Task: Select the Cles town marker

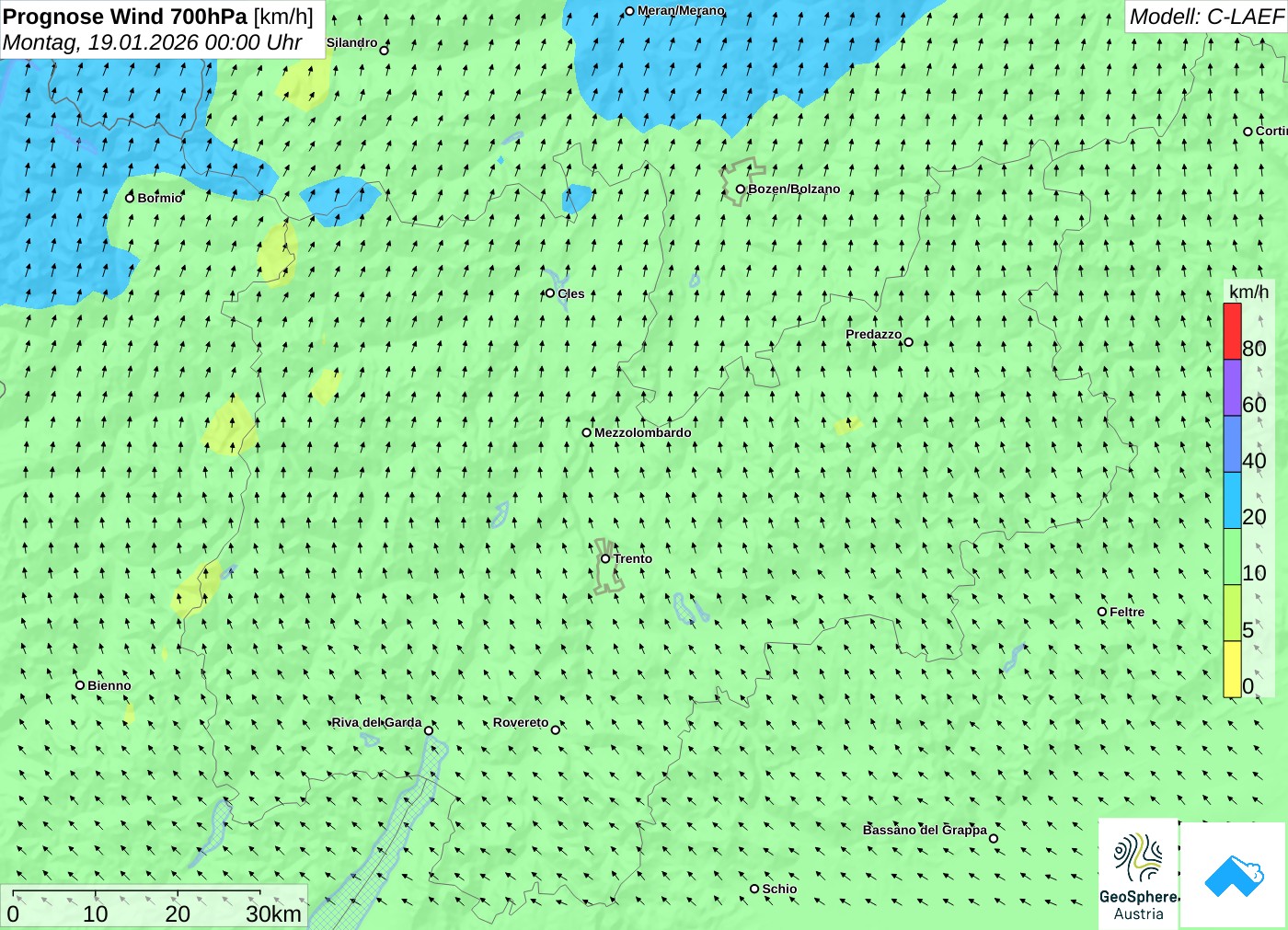Action: coord(550,293)
